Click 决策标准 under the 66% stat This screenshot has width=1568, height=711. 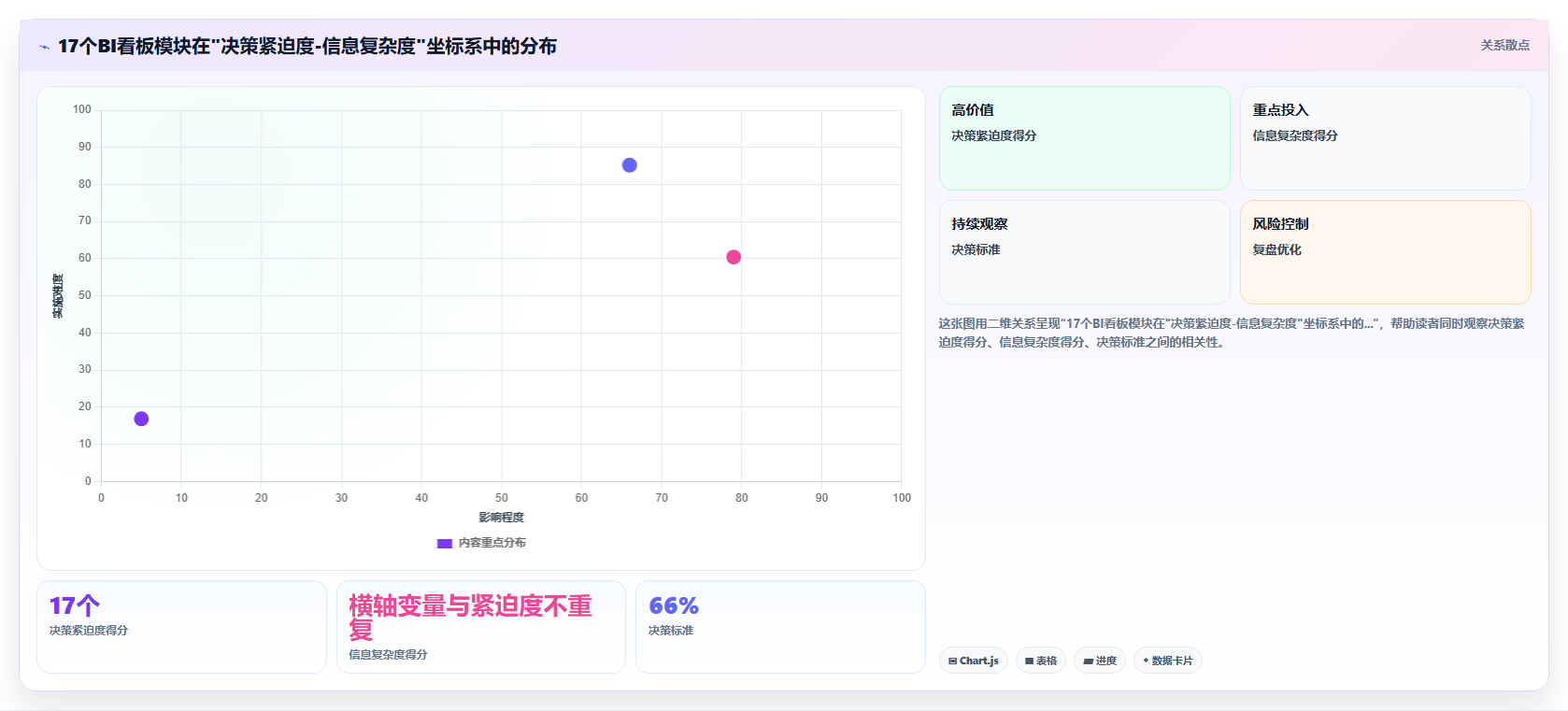[x=671, y=631]
